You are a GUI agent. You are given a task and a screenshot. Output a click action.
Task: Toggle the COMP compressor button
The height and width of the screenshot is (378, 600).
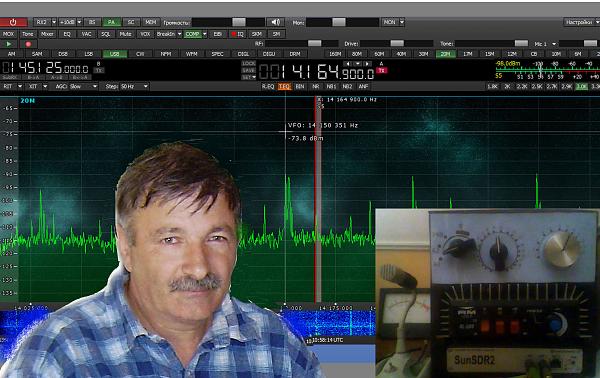pyautogui.click(x=192, y=34)
